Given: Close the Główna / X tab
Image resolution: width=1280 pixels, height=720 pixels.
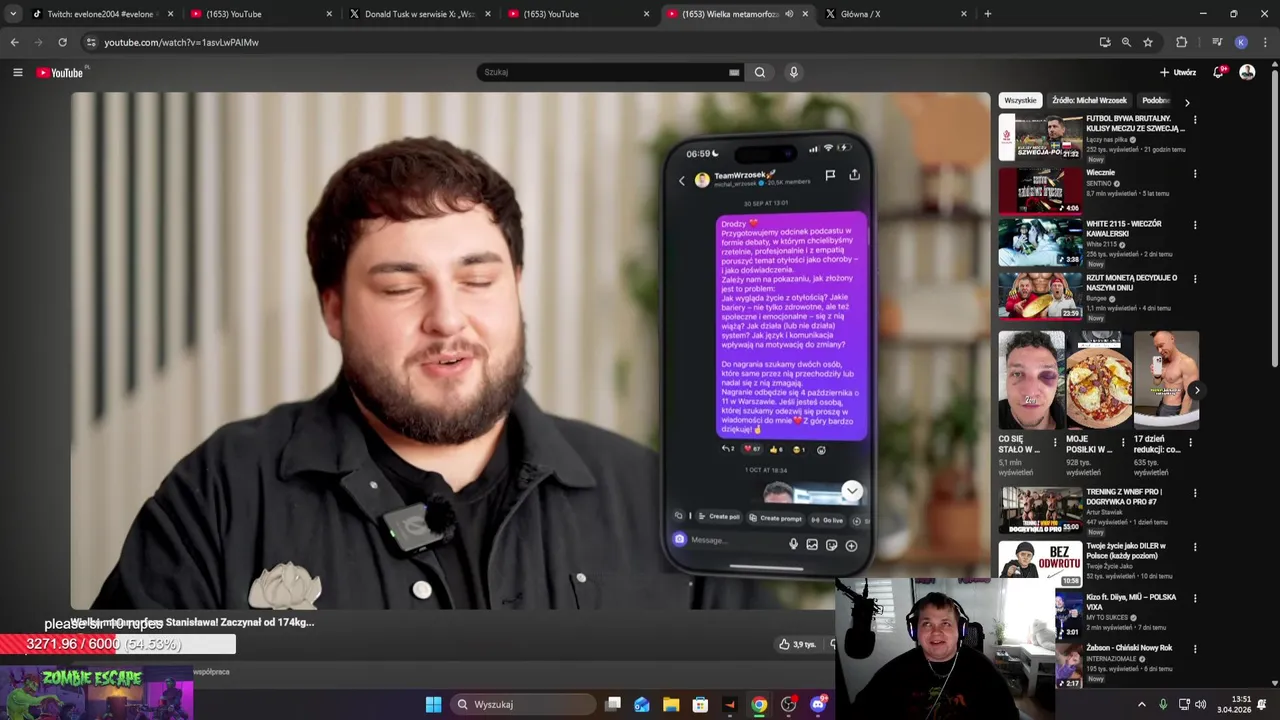Looking at the screenshot, I should (964, 14).
